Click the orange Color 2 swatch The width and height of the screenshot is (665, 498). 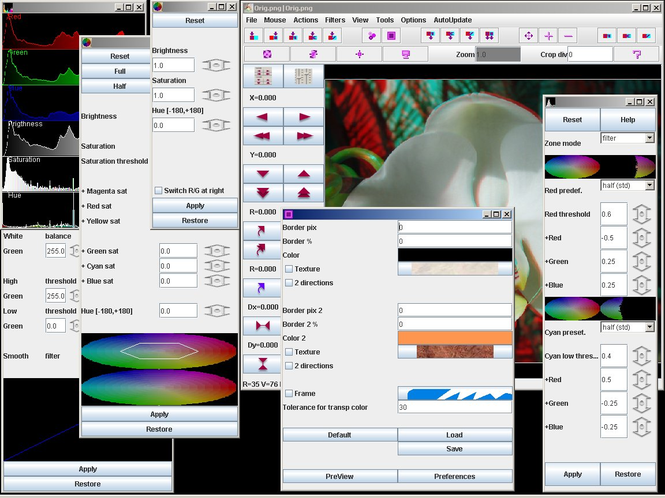(x=455, y=338)
